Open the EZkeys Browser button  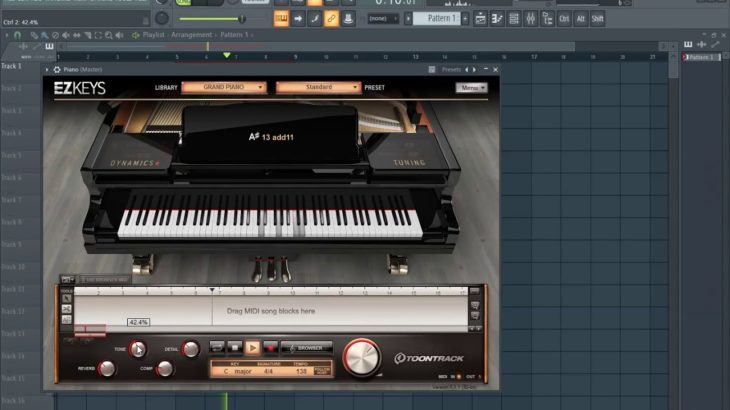click(306, 348)
